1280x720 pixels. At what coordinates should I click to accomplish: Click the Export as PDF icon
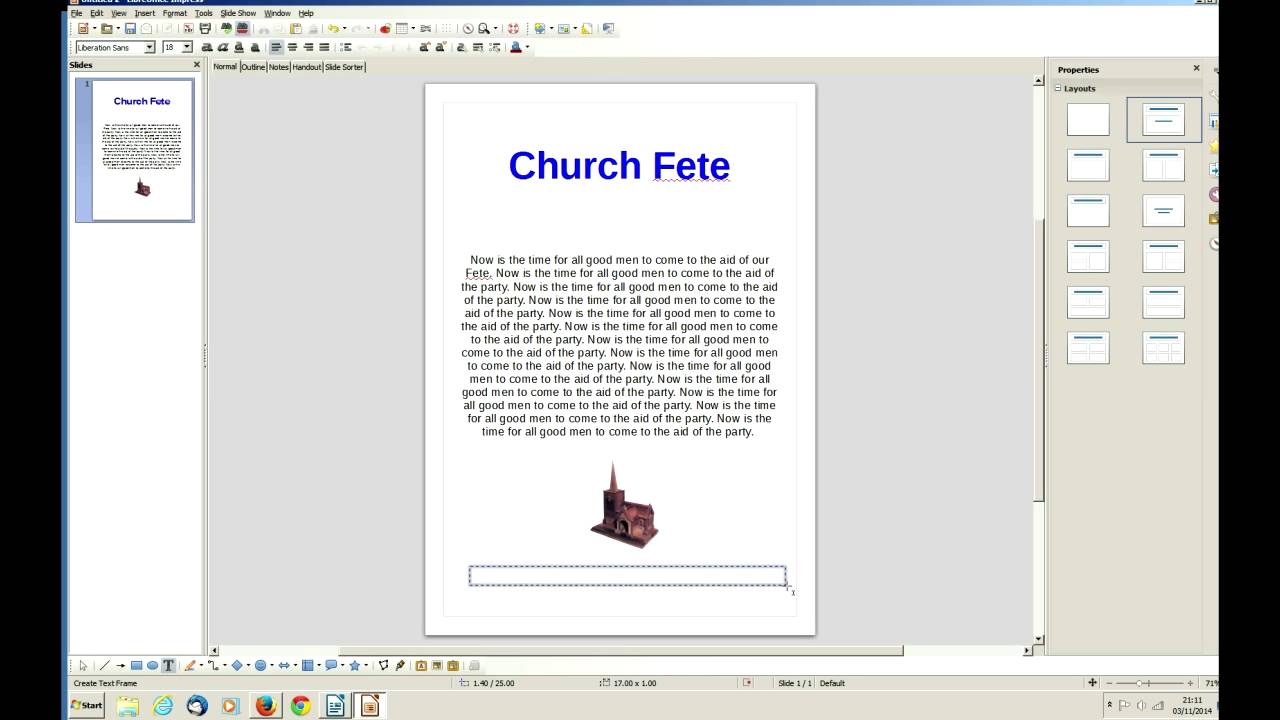tap(188, 29)
